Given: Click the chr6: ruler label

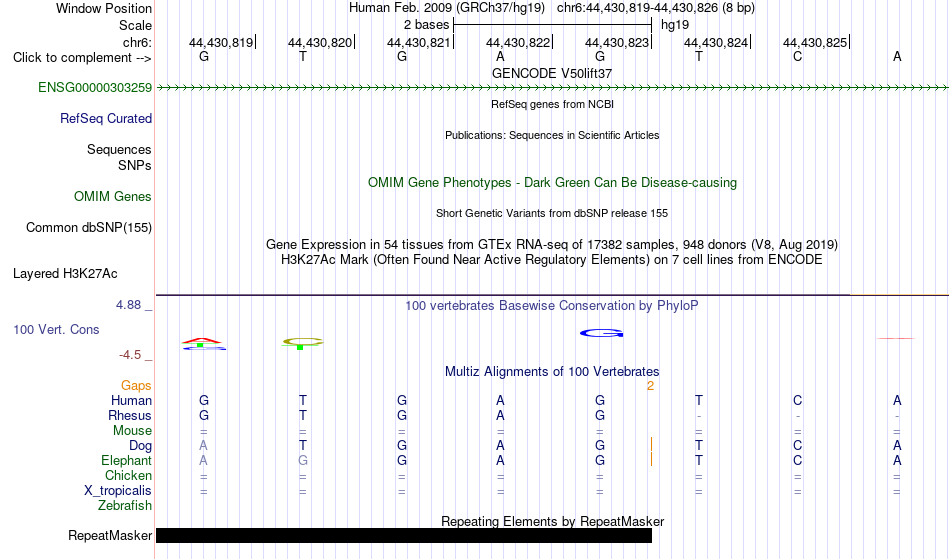Looking at the screenshot, I should [x=138, y=42].
